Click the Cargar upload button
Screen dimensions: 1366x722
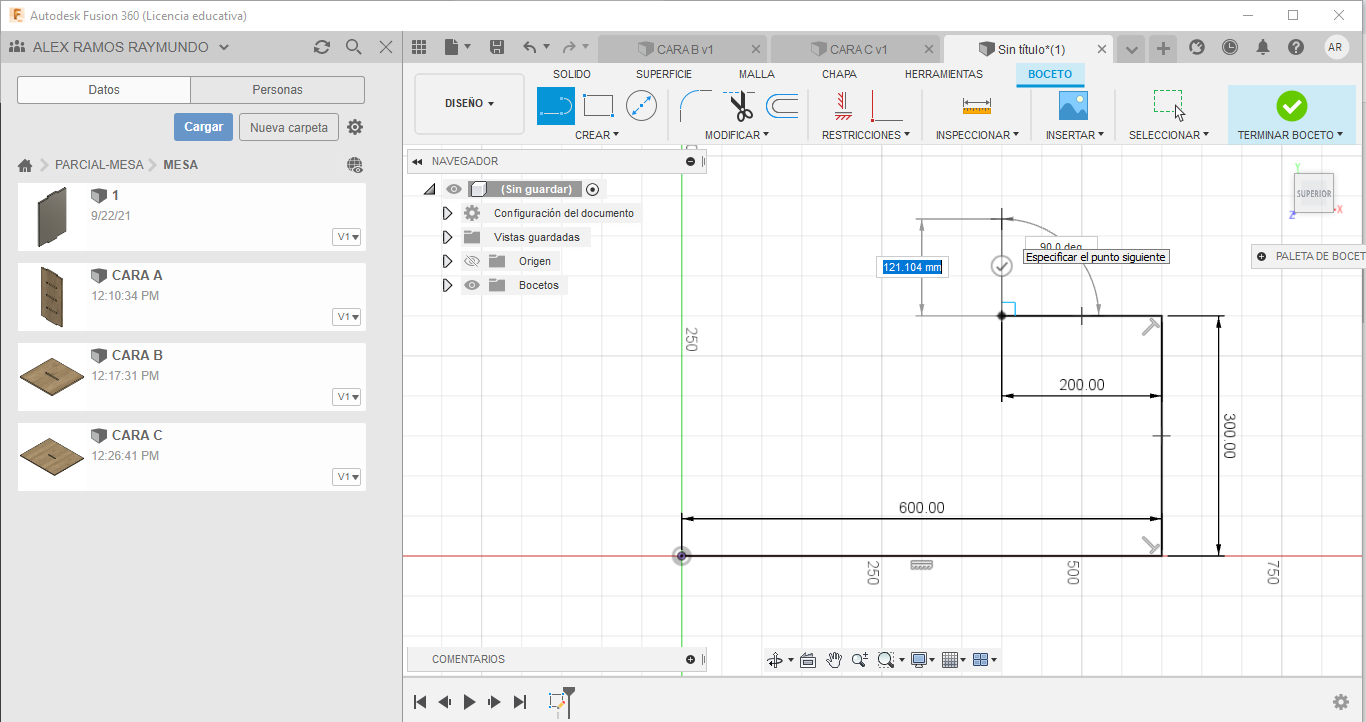203,127
